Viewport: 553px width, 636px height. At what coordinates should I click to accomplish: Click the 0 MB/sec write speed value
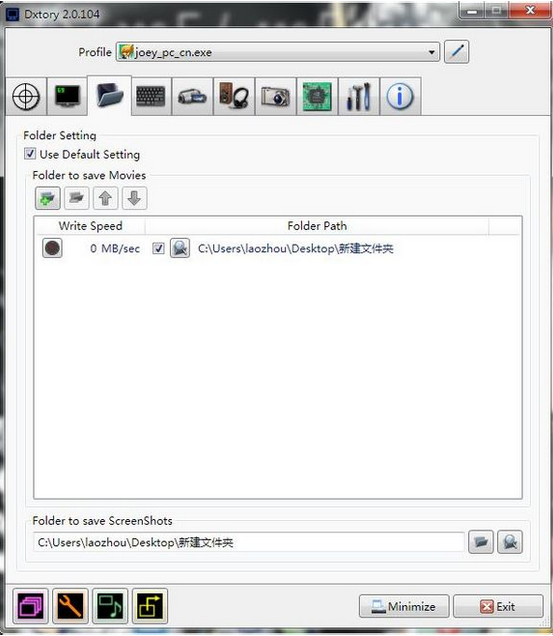[x=115, y=248]
